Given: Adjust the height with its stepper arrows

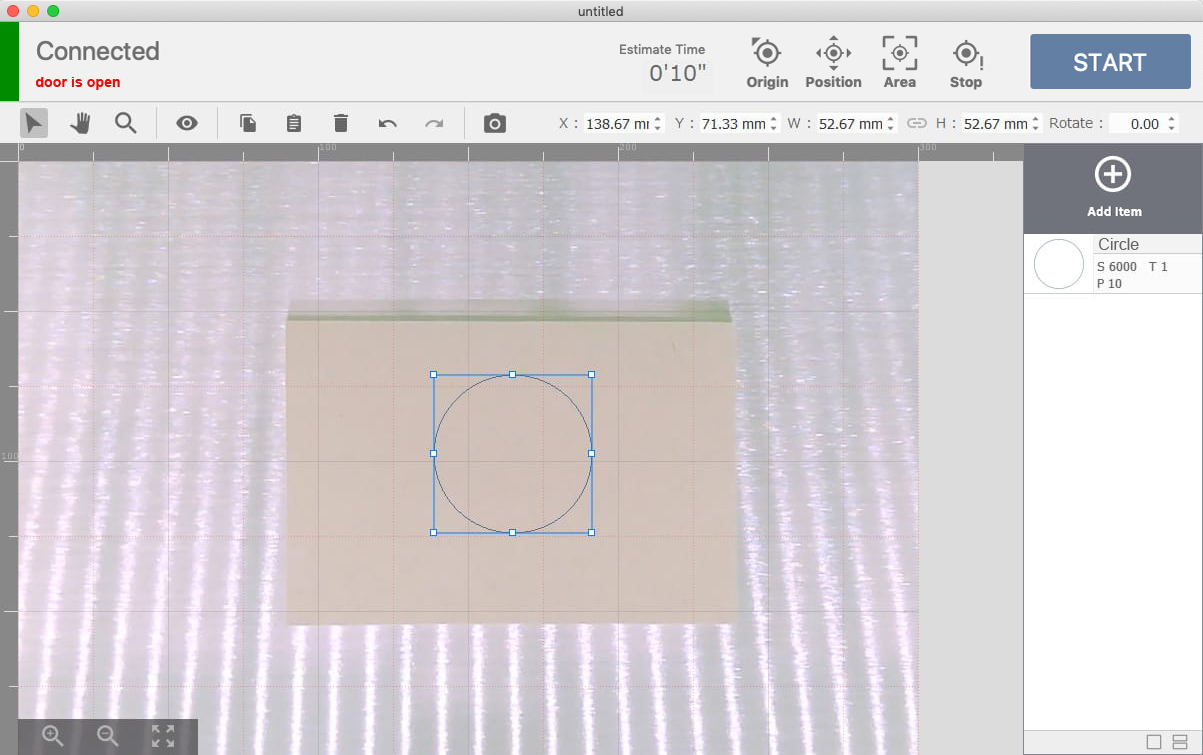Looking at the screenshot, I should point(1036,124).
